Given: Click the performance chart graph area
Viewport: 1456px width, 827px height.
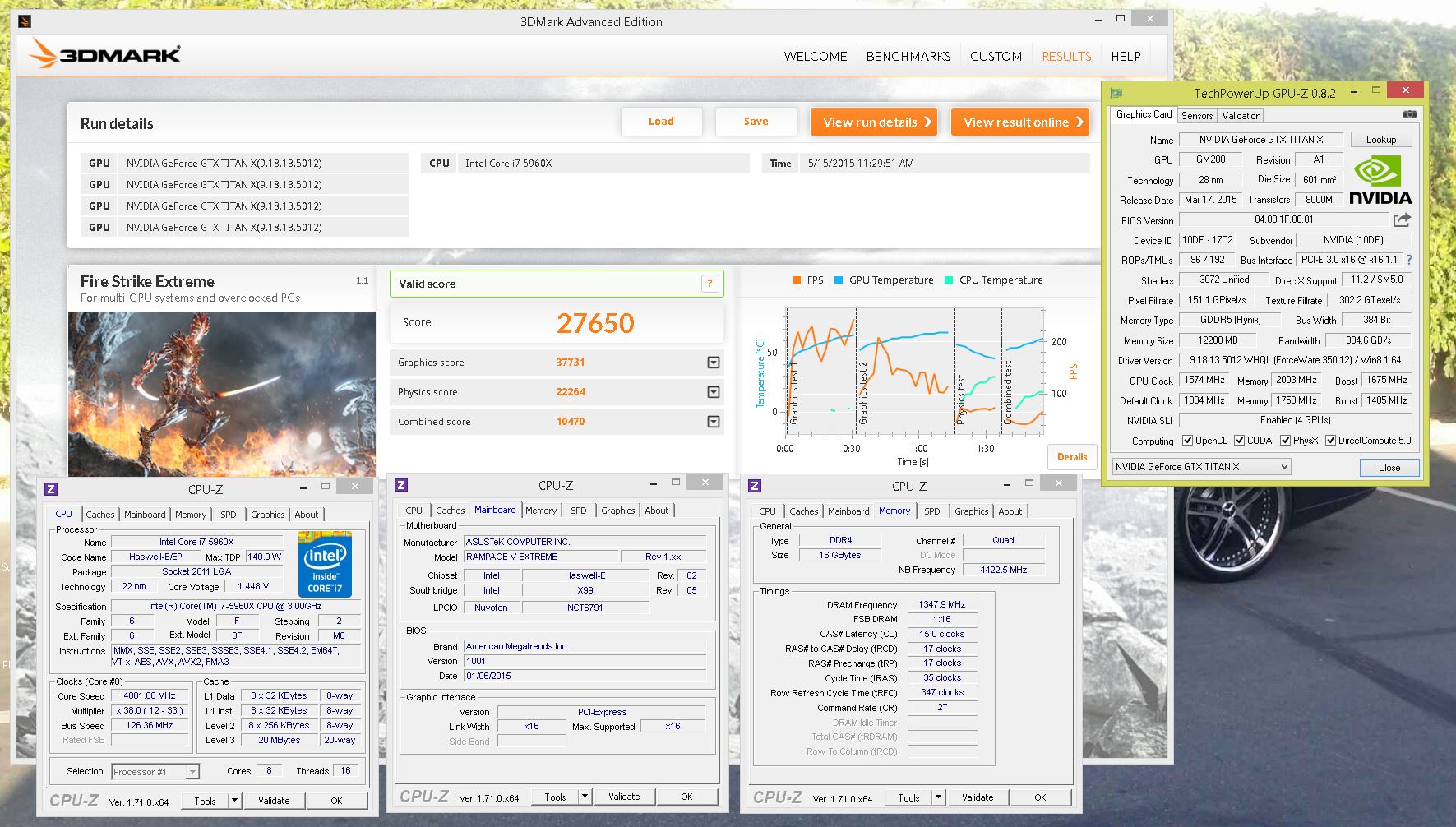Looking at the screenshot, I should (x=915, y=370).
